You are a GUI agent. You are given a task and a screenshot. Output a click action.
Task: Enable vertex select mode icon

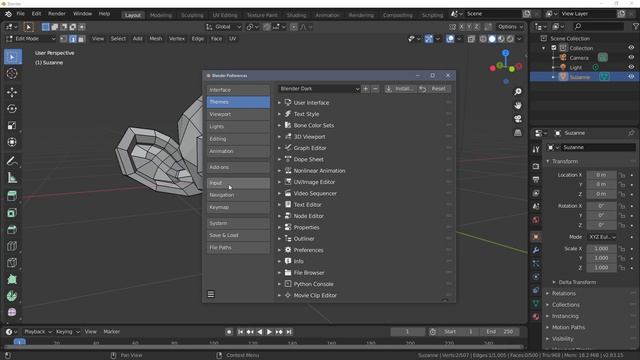(x=63, y=39)
